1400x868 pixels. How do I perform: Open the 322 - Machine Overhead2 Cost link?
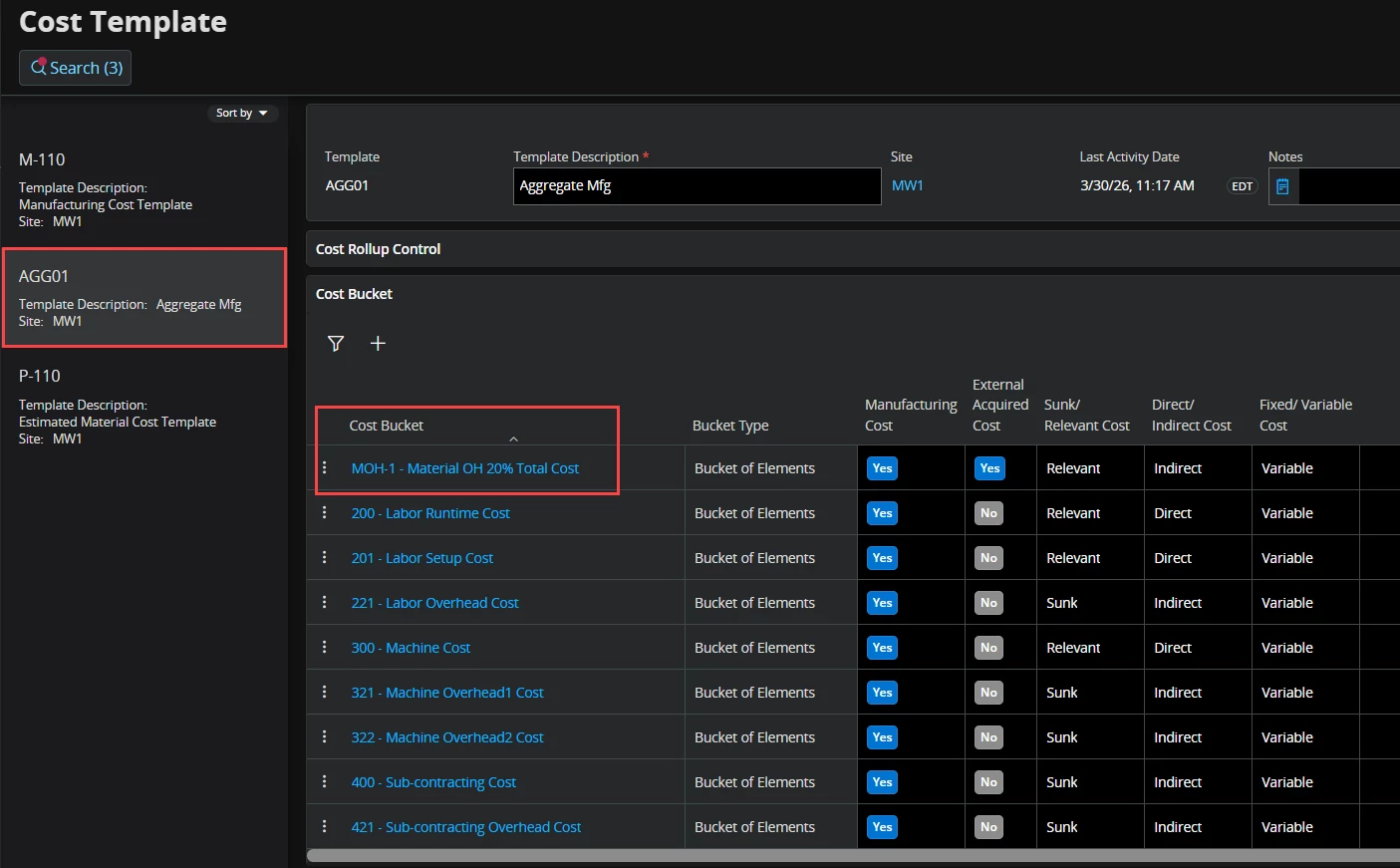[x=447, y=737]
